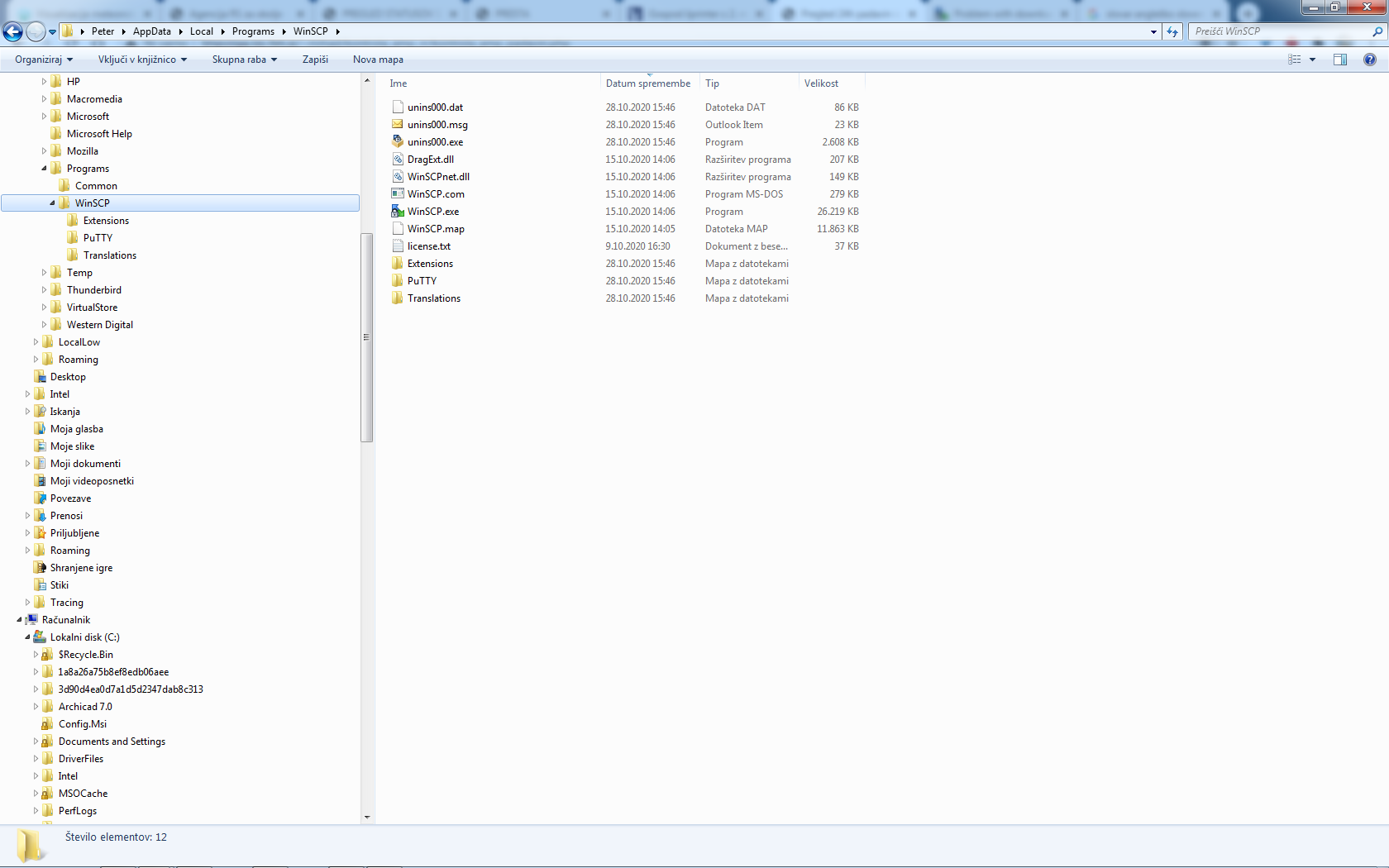
Task: Click the change view icon
Action: (x=1295, y=60)
